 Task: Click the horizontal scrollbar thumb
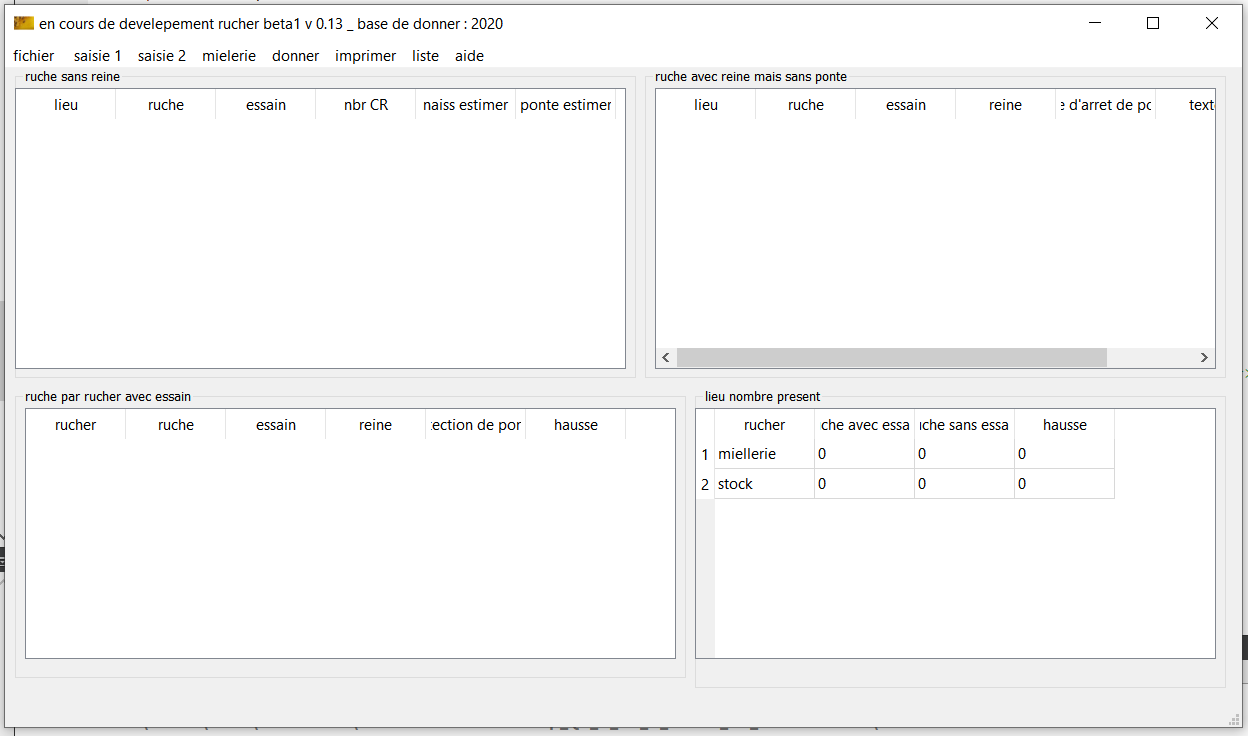(x=891, y=358)
